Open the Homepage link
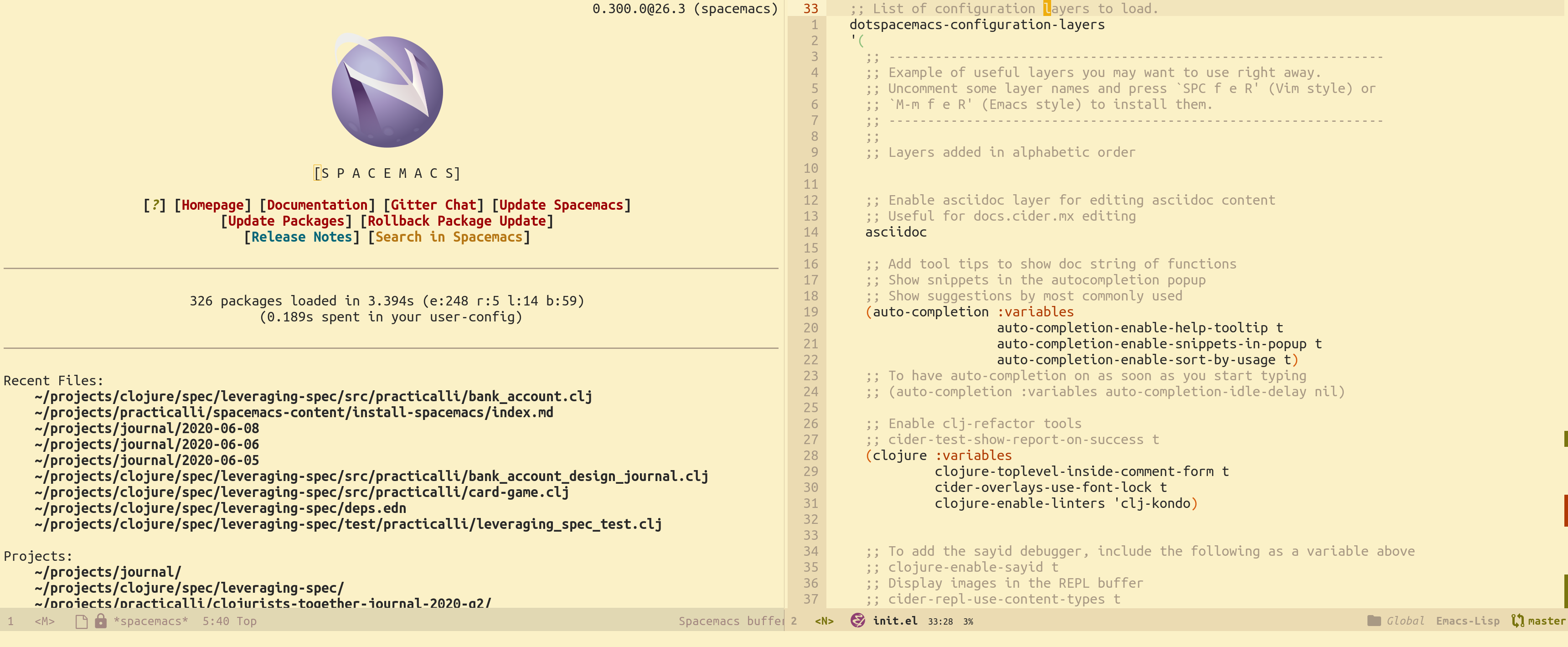This screenshot has height=647, width=1568. pos(212,205)
